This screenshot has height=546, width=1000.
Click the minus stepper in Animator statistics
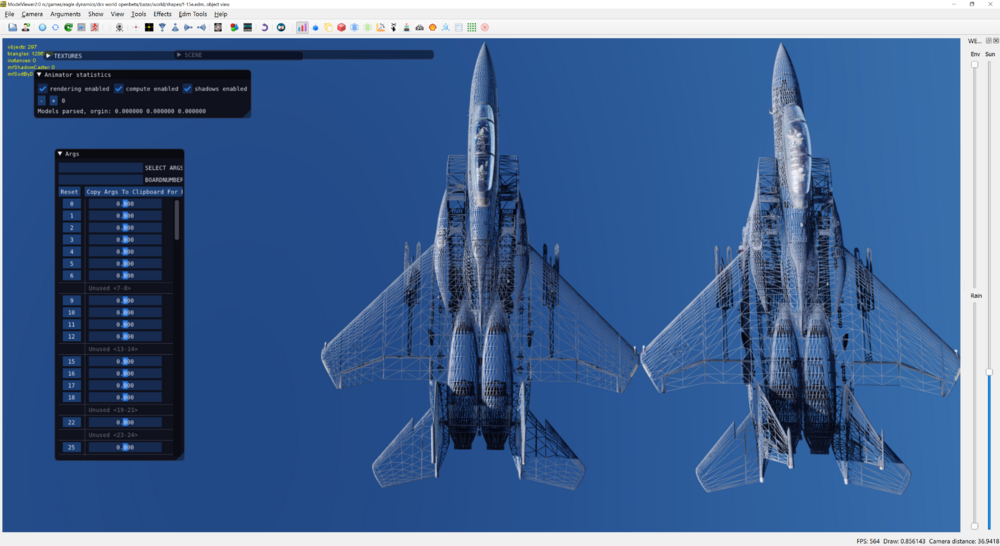[42, 101]
